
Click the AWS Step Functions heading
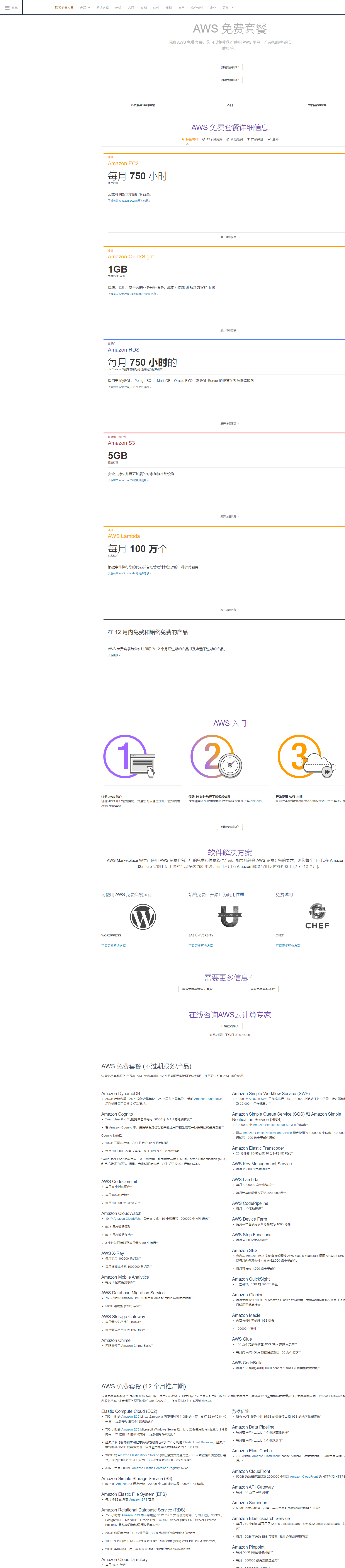click(252, 1235)
